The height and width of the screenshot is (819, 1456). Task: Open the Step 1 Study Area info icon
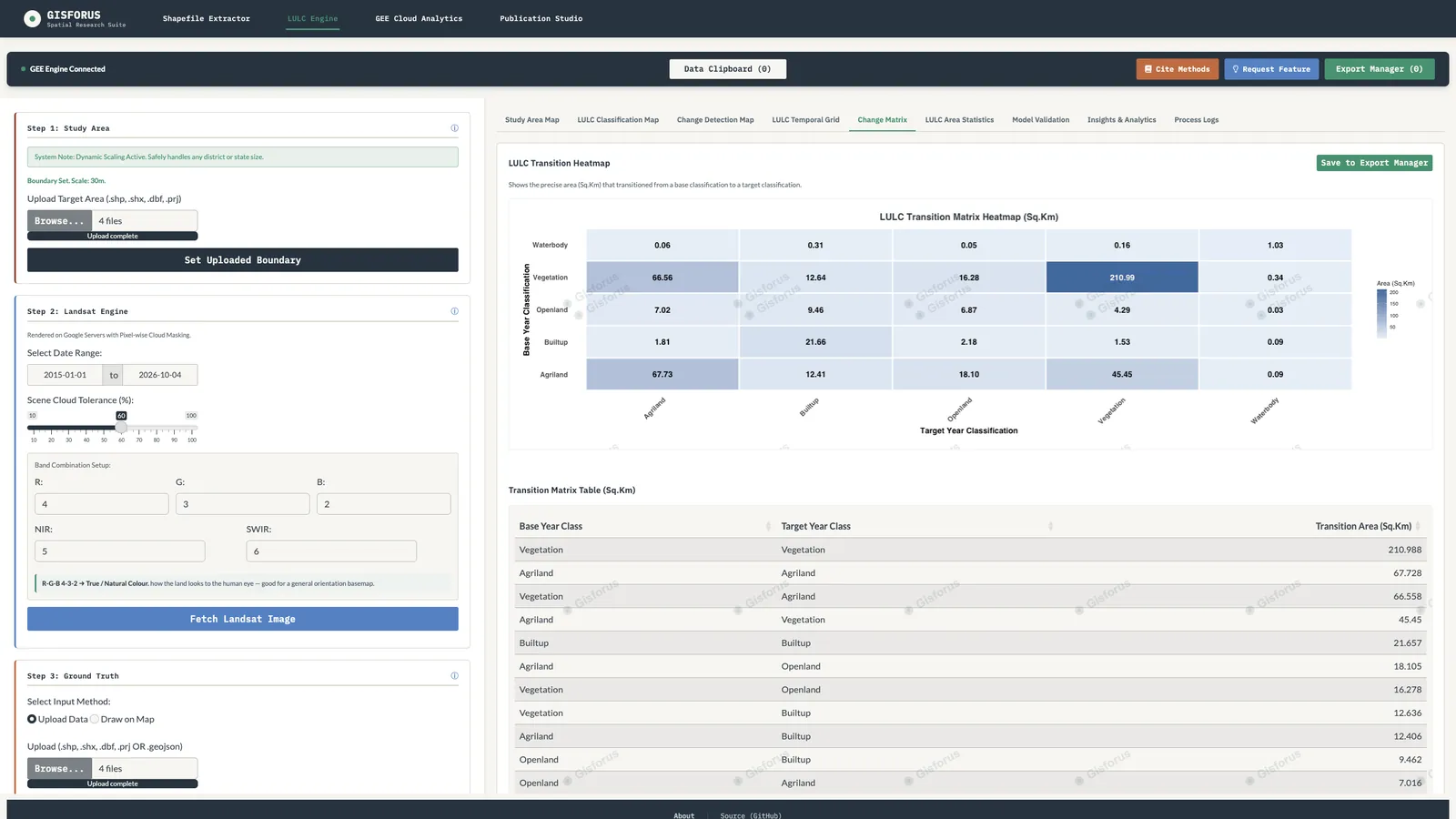coord(454,128)
